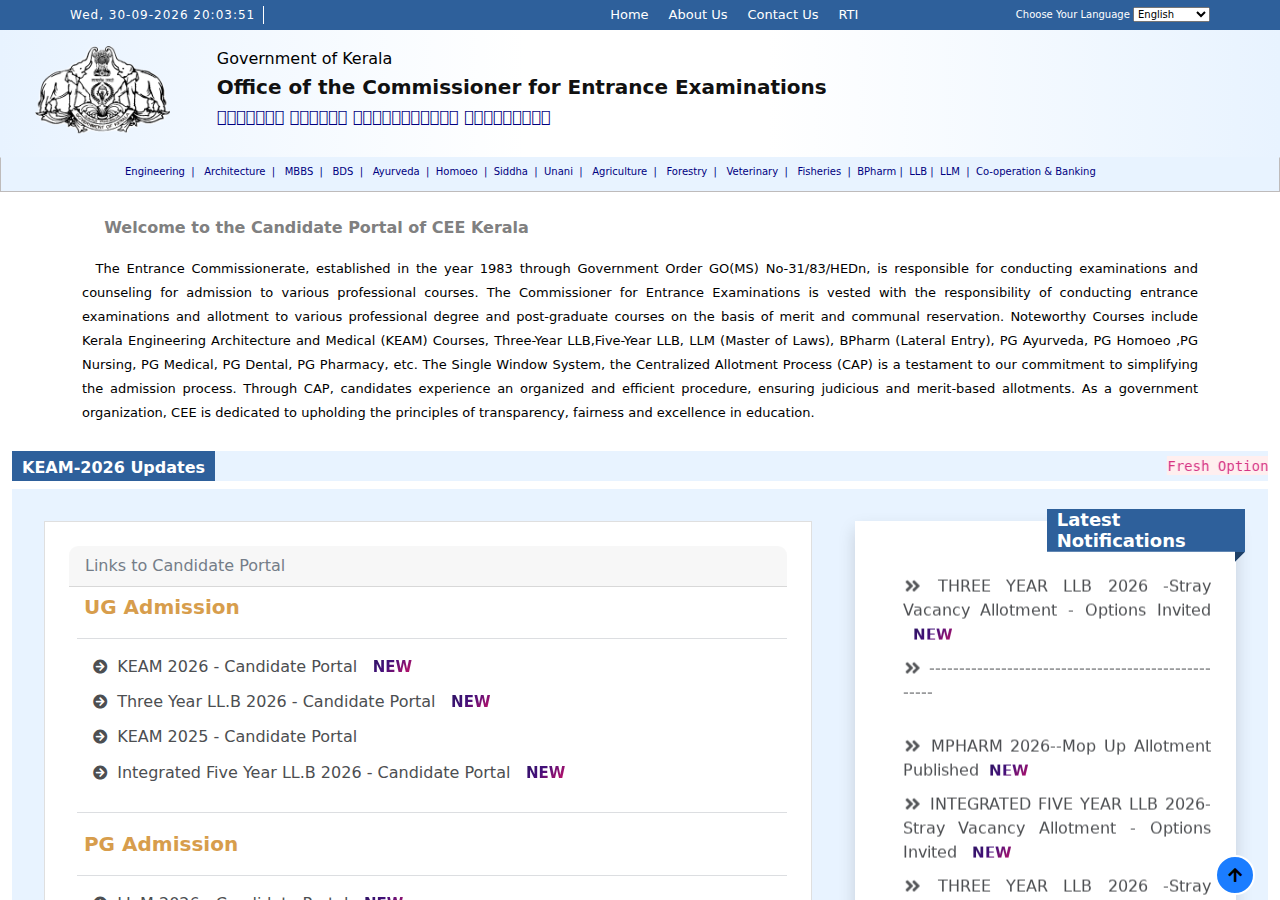Click chevrons icon beside the dashed separator notification
The width and height of the screenshot is (1280, 900).
(x=912, y=668)
